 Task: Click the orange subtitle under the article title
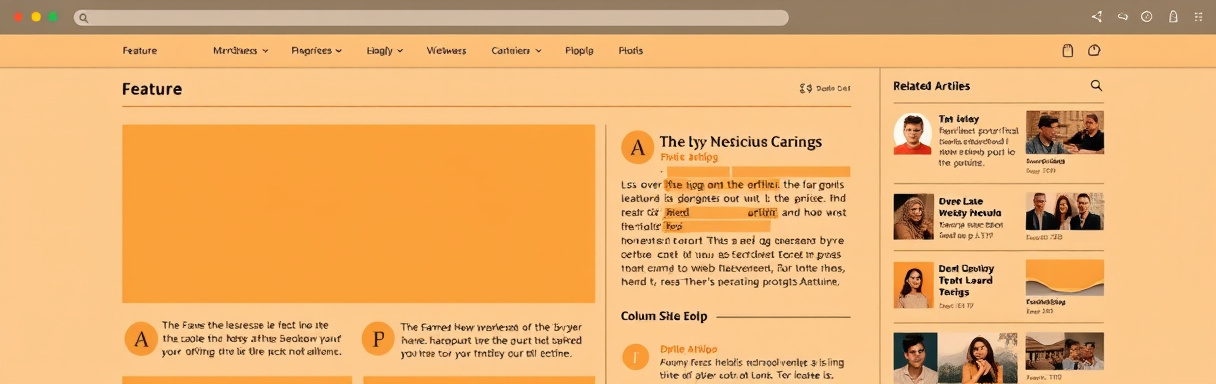coord(689,157)
